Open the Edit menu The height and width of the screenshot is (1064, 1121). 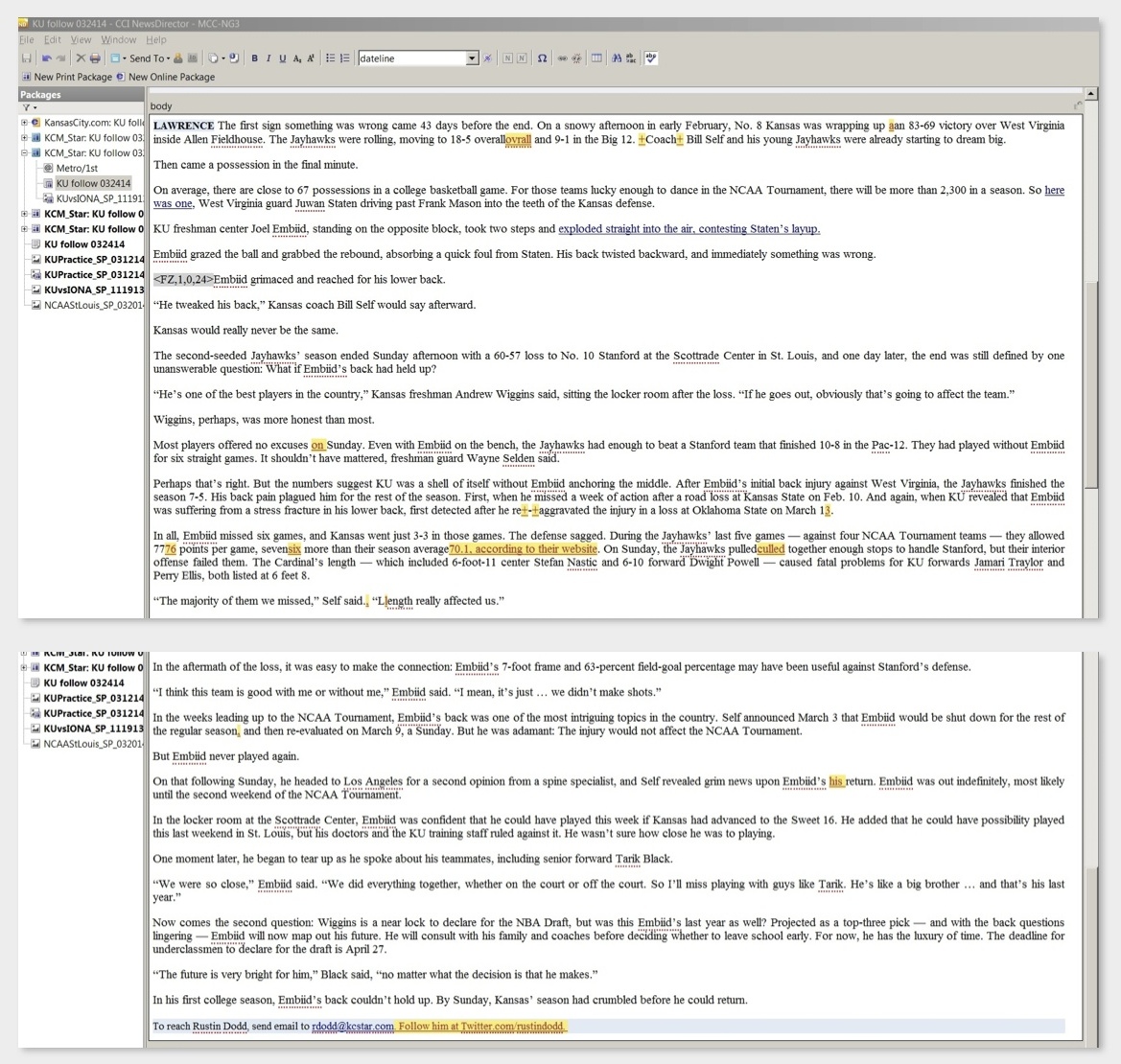52,40
